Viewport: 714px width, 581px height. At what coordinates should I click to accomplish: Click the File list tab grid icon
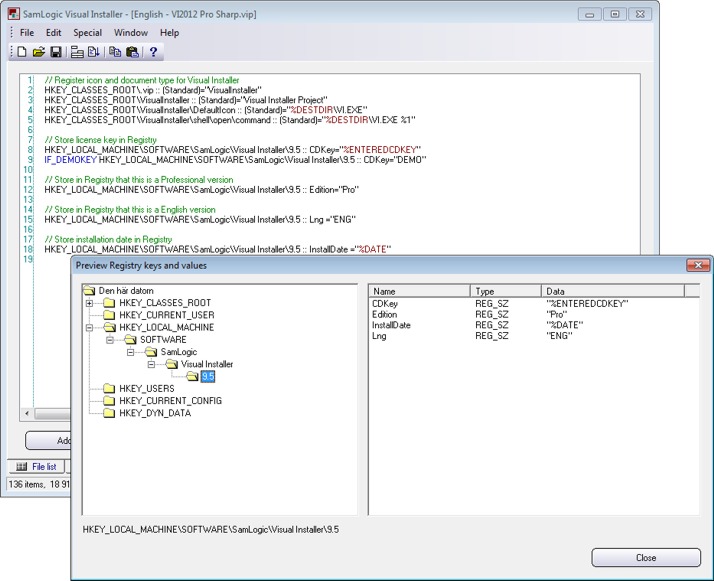21,467
